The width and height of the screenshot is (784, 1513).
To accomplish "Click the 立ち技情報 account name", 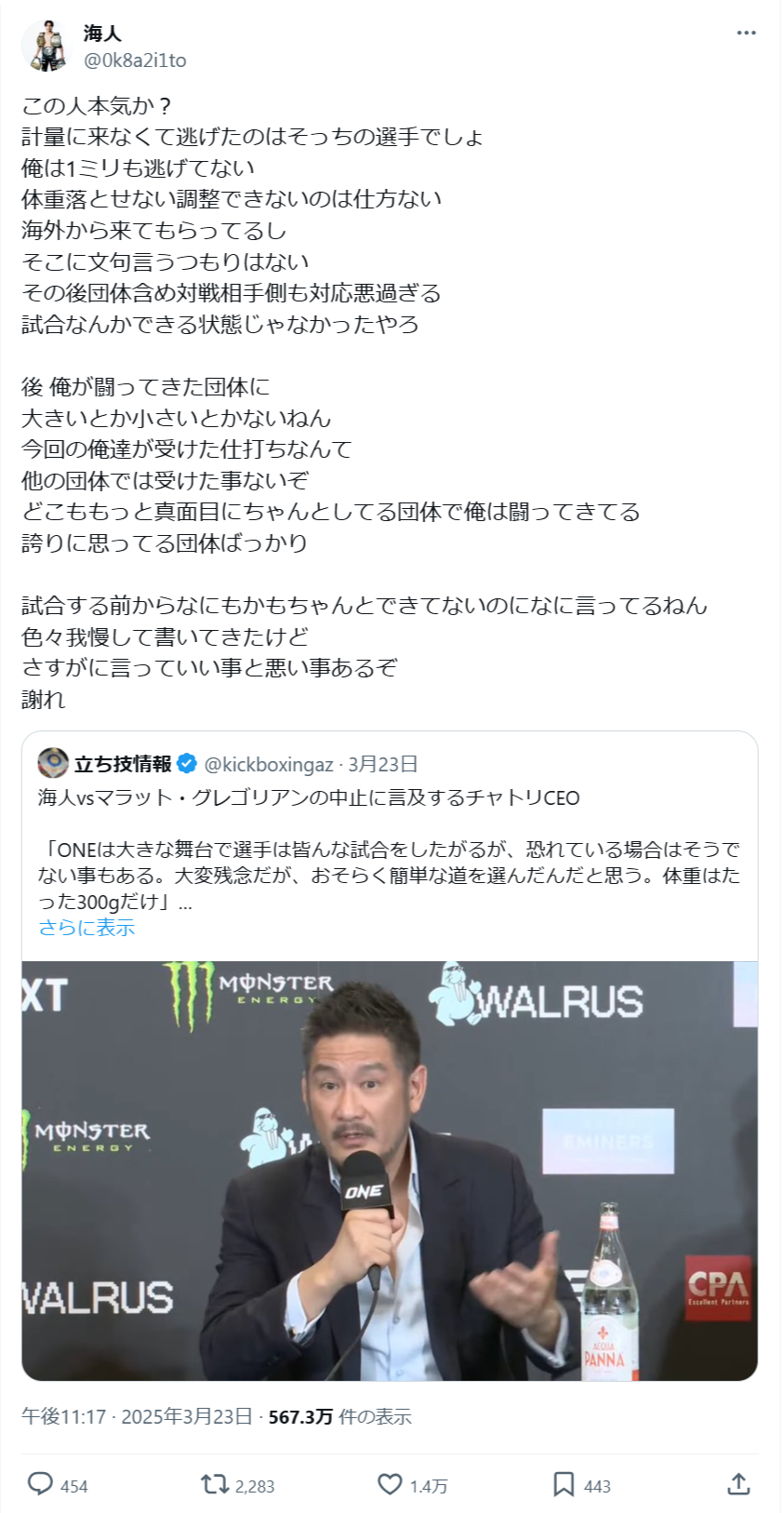I will click(123, 764).
